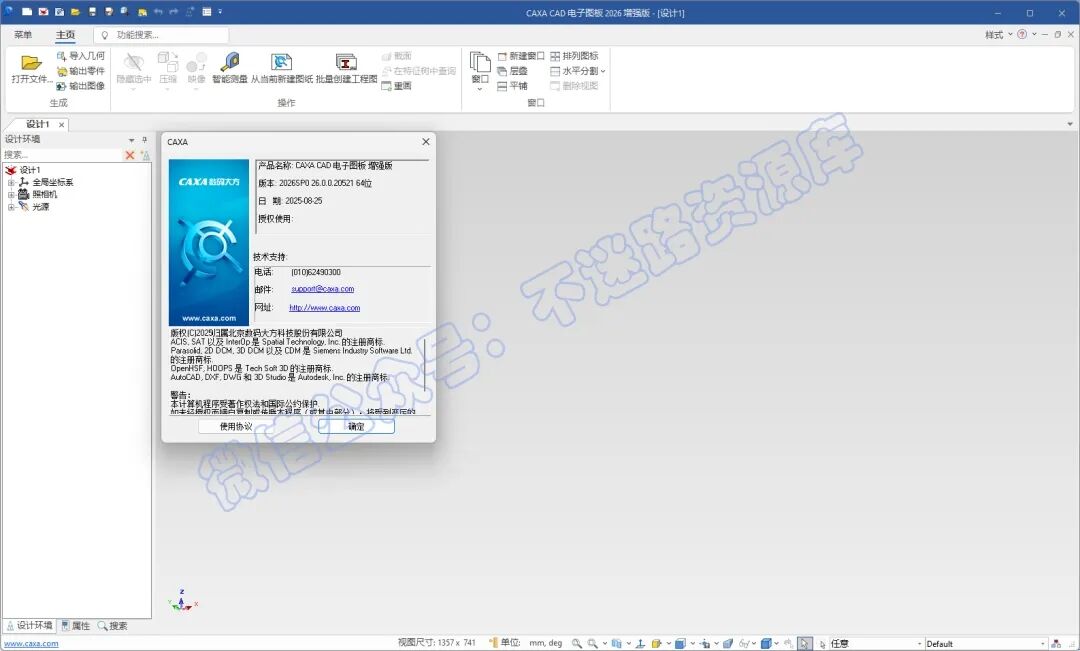The width and height of the screenshot is (1080, 651).
Task: Click the yellow open folder quick-access icon
Action: (76, 12)
